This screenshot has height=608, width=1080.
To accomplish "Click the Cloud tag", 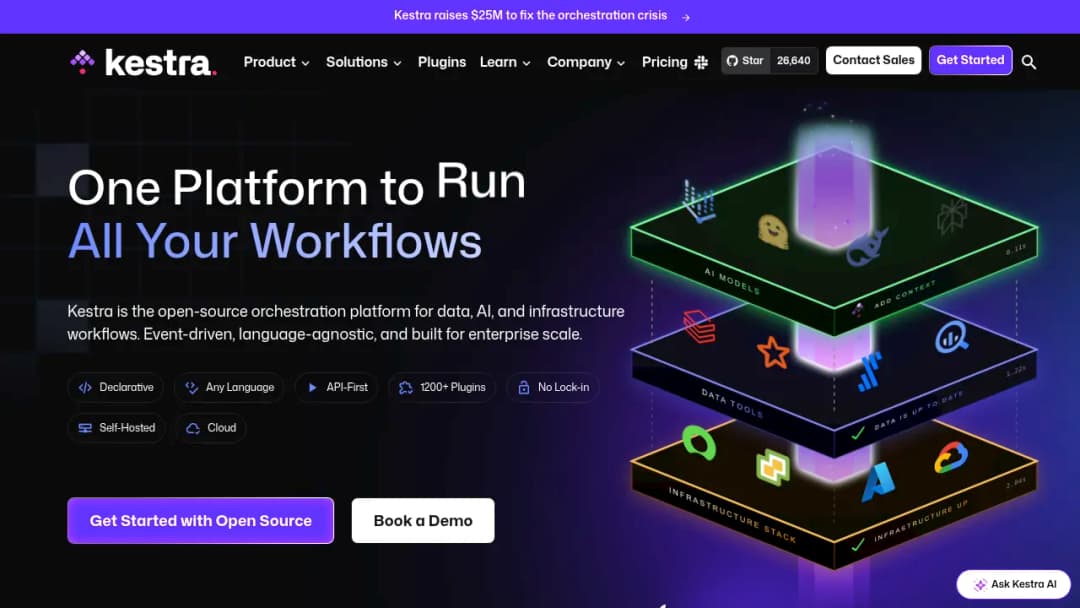I will click(211, 428).
